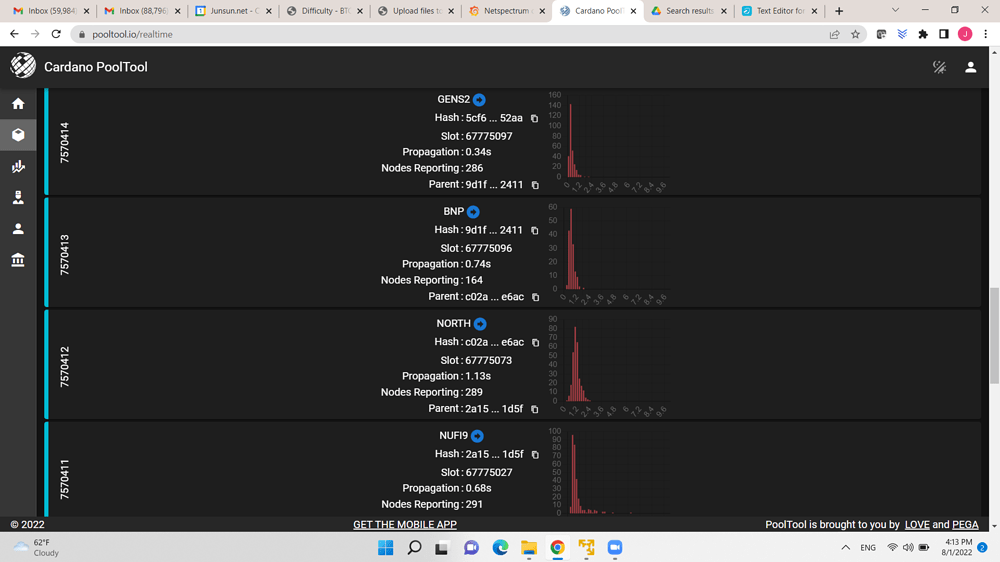This screenshot has height=562, width=1000.
Task: Switch to the Difficulty - BTC tab
Action: pyautogui.click(x=324, y=11)
